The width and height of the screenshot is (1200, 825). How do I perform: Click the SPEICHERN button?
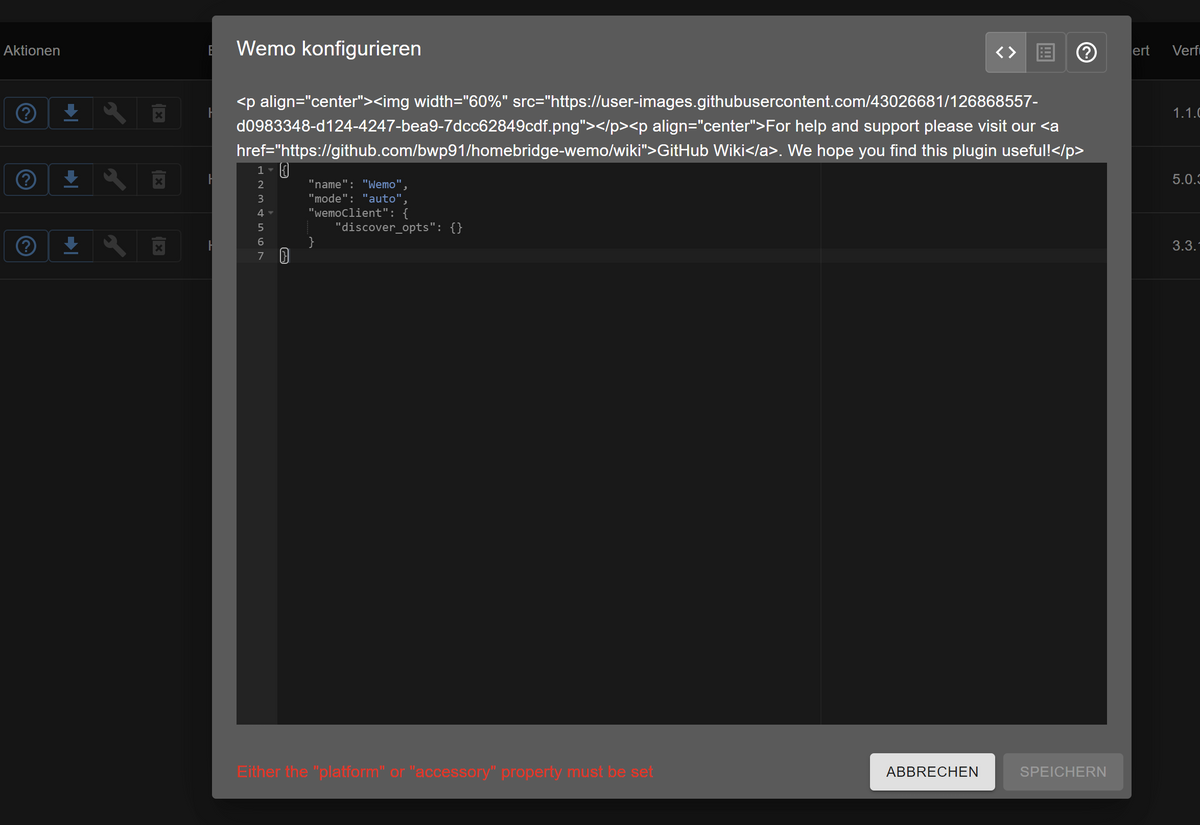(x=1063, y=772)
